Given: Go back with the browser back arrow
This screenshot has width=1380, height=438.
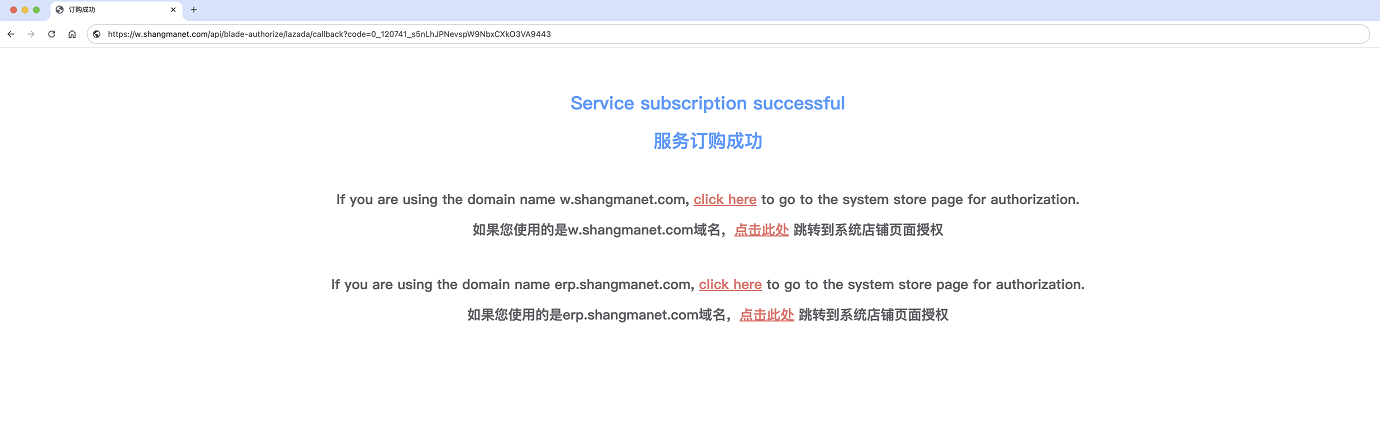Looking at the screenshot, I should coord(10,34).
